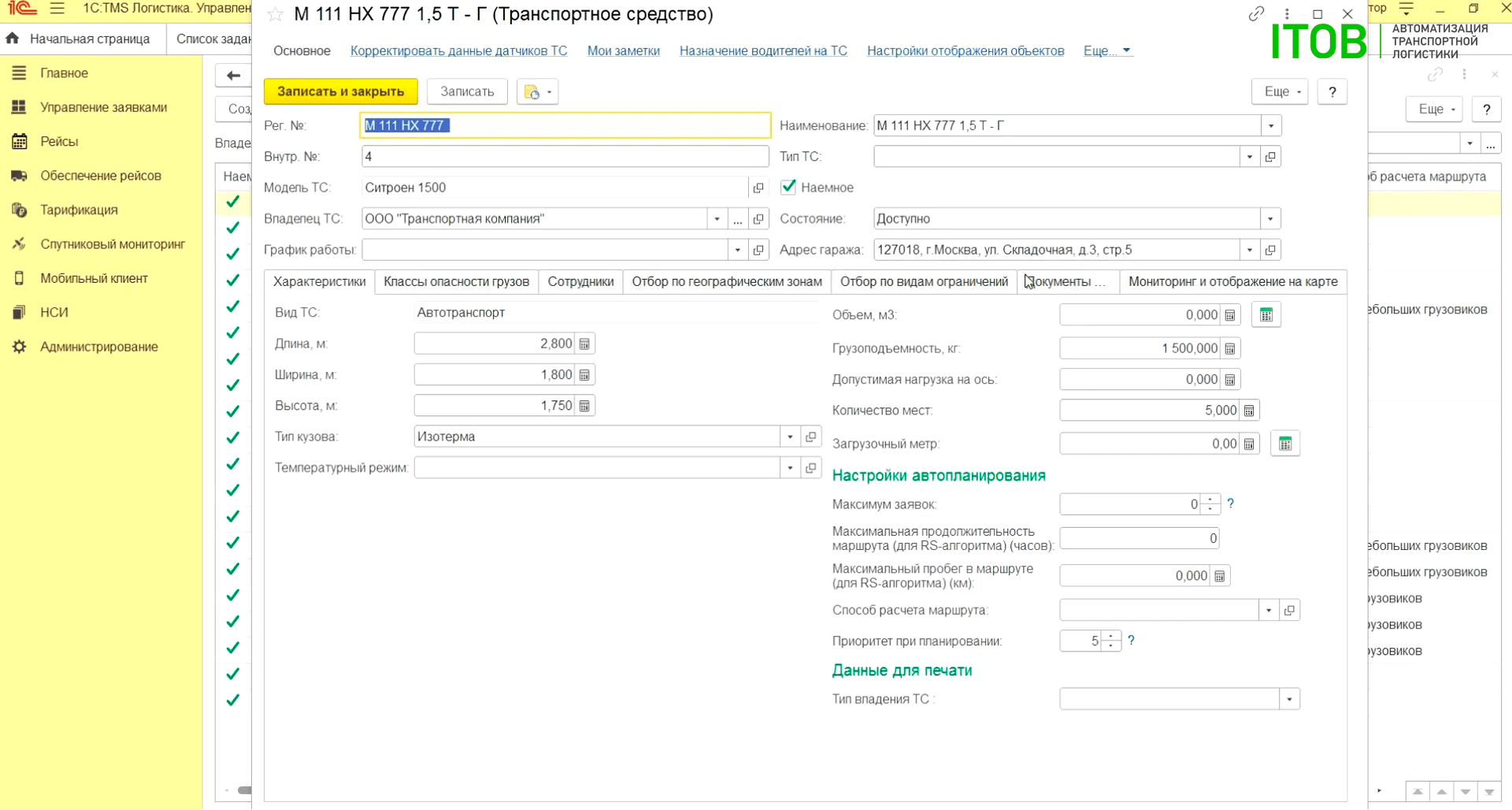Expand Владелец ТС dropdown
The width and height of the screenshot is (1512, 810).
pyautogui.click(x=717, y=219)
